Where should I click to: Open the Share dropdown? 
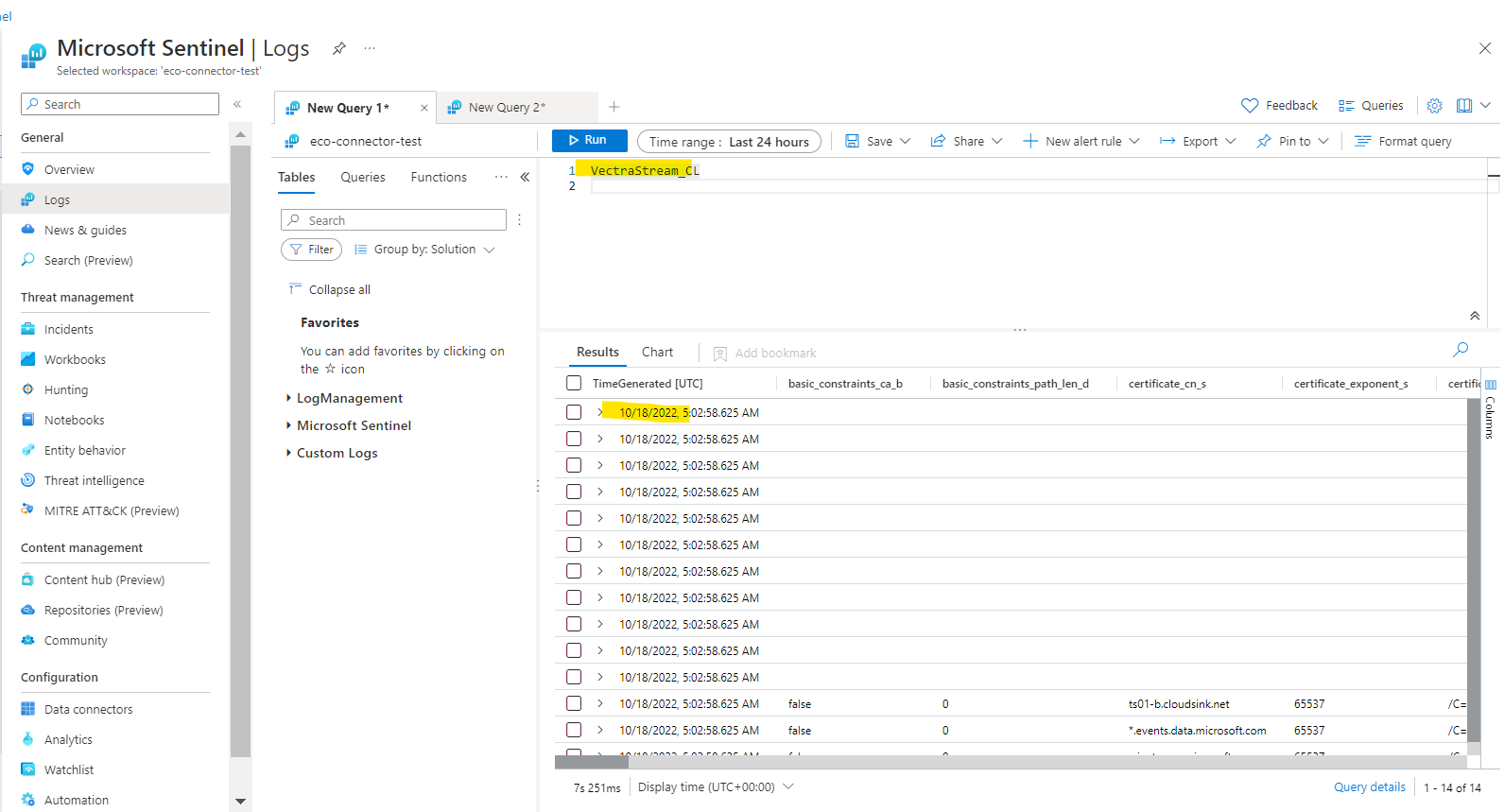(x=966, y=141)
